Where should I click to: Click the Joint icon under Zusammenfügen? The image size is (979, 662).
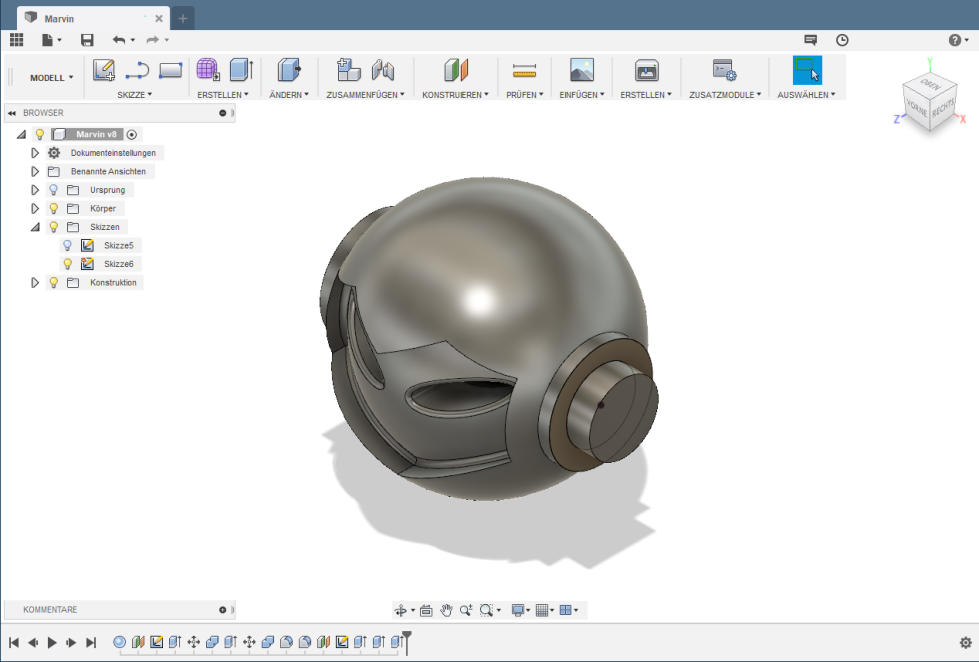(x=383, y=70)
